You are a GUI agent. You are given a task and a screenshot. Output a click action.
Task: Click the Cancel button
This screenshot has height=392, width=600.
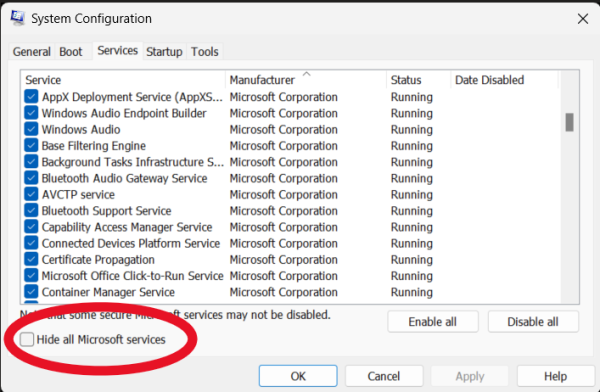(x=384, y=376)
